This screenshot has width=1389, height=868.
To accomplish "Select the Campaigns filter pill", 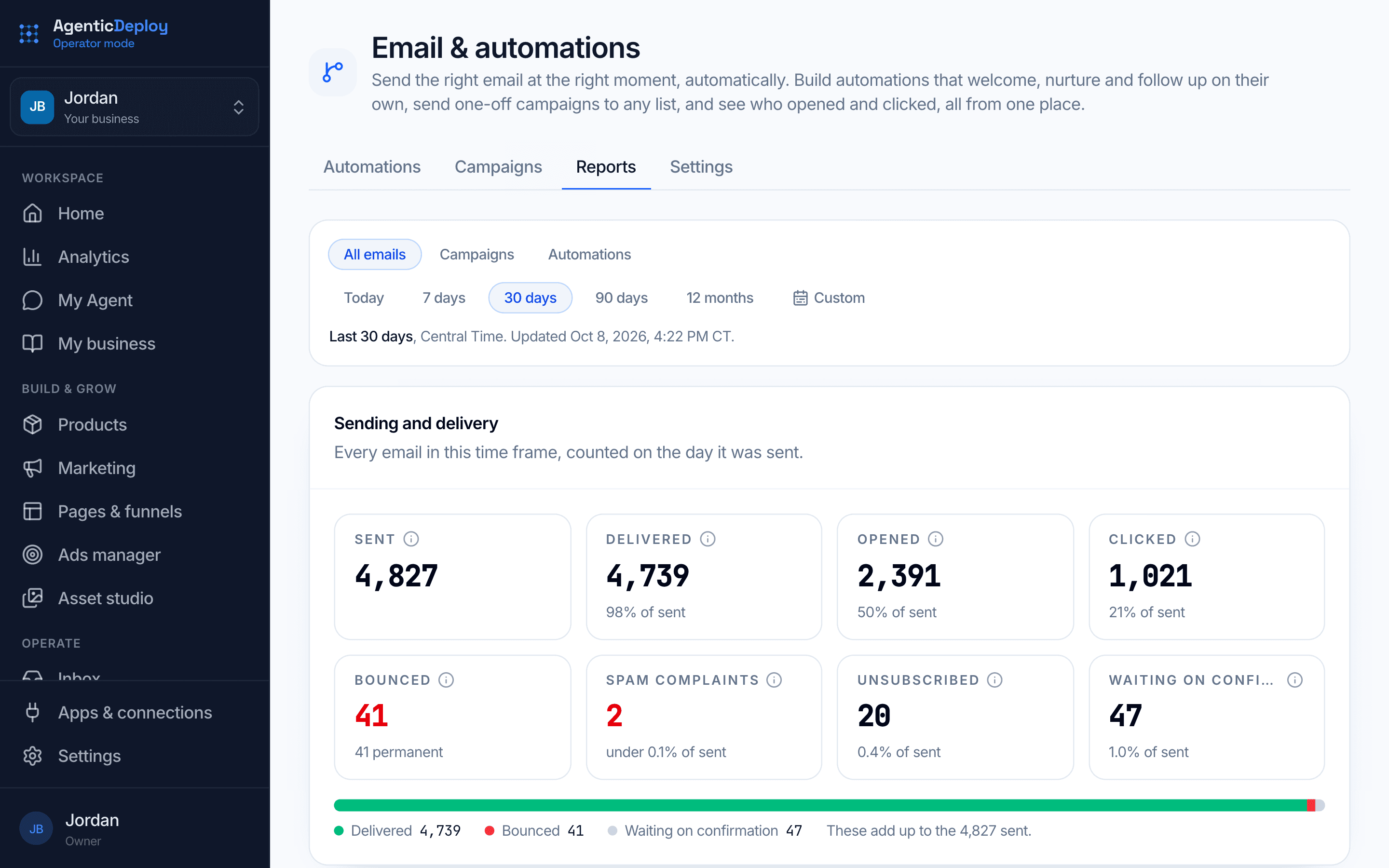I will click(477, 254).
